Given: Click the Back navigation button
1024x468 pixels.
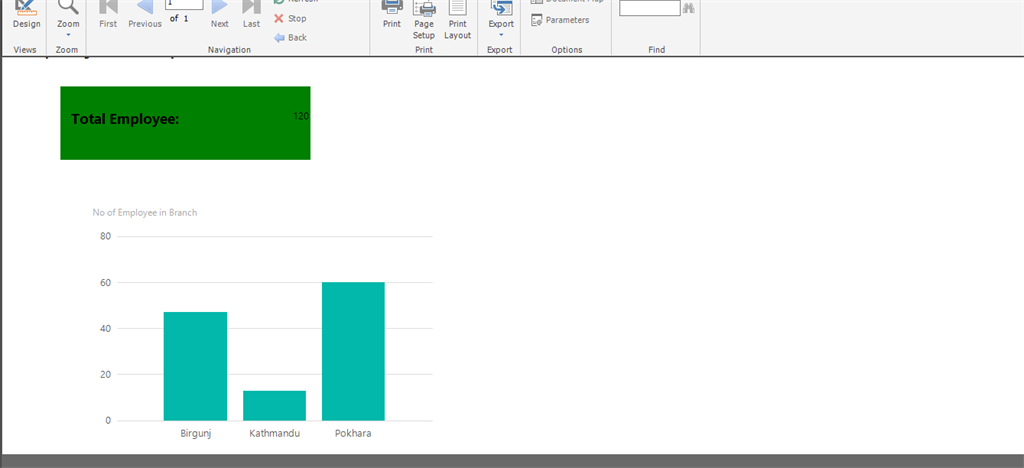Looking at the screenshot, I should [x=291, y=37].
